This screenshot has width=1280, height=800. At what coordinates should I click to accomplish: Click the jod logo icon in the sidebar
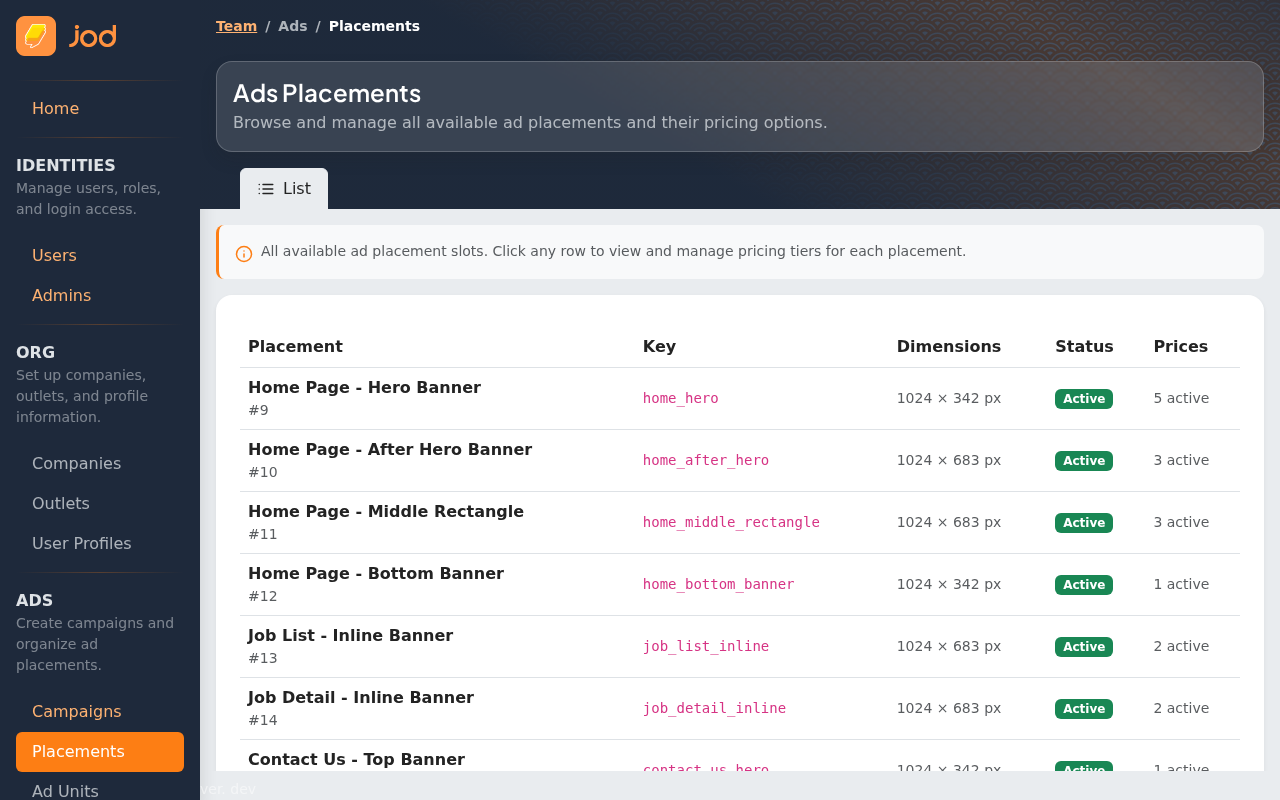(35, 35)
